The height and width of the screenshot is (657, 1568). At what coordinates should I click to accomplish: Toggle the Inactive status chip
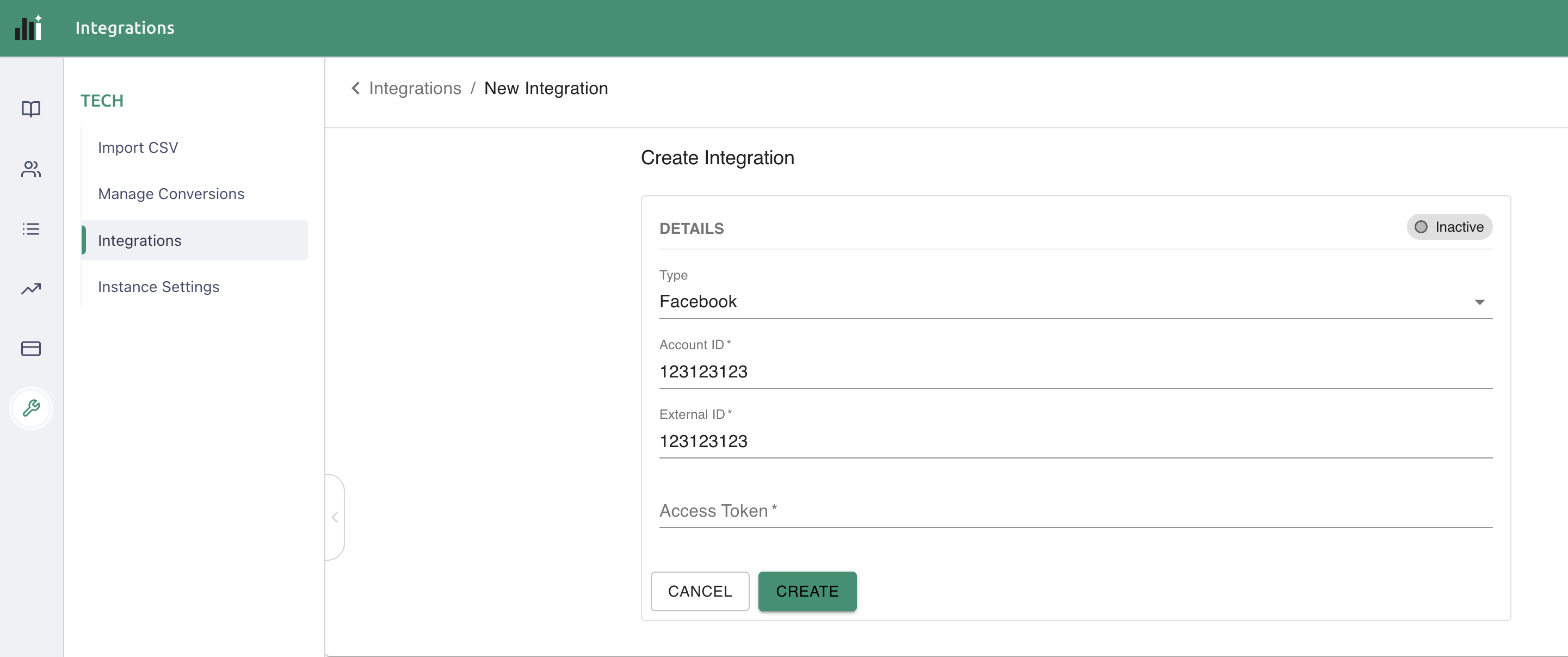[x=1449, y=227]
